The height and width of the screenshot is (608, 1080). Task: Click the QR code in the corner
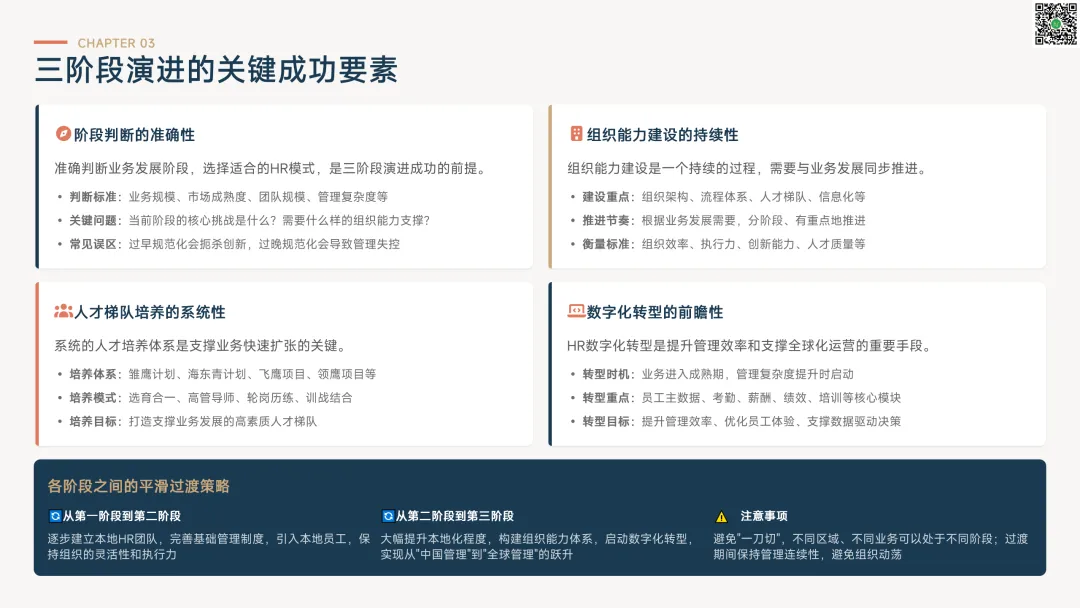tap(1055, 24)
